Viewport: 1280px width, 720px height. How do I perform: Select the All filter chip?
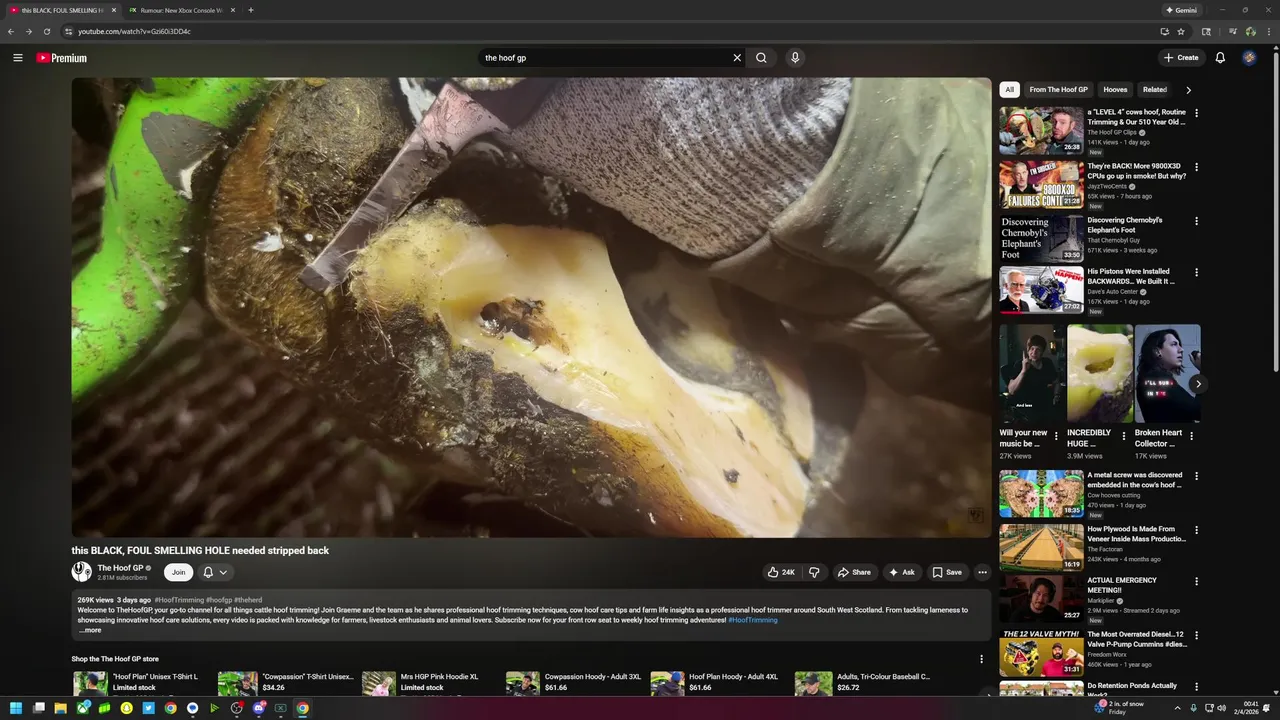click(x=1009, y=89)
